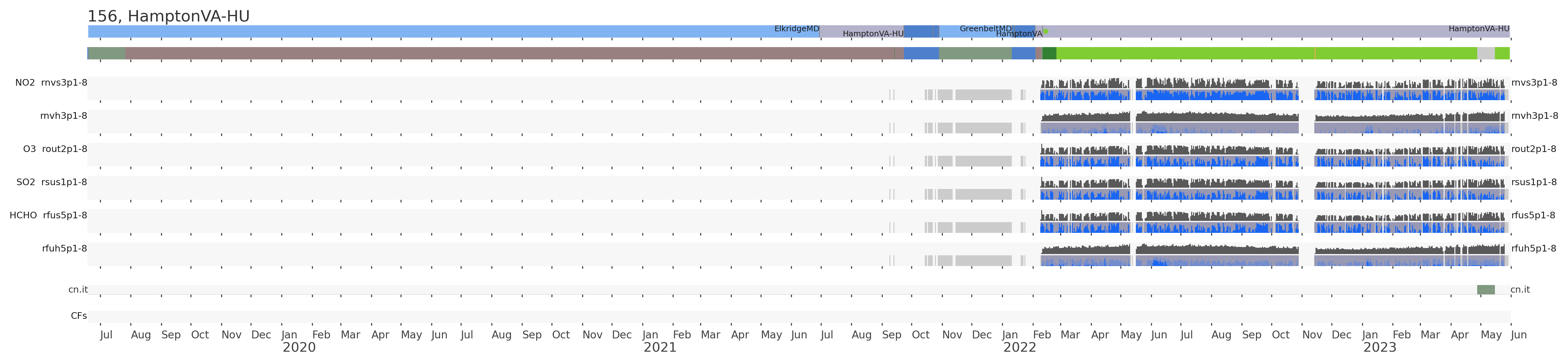Viewport: 1568px width, 364px height.
Task: Click the right-side rfuh5p1-8 label
Action: pyautogui.click(x=1533, y=249)
